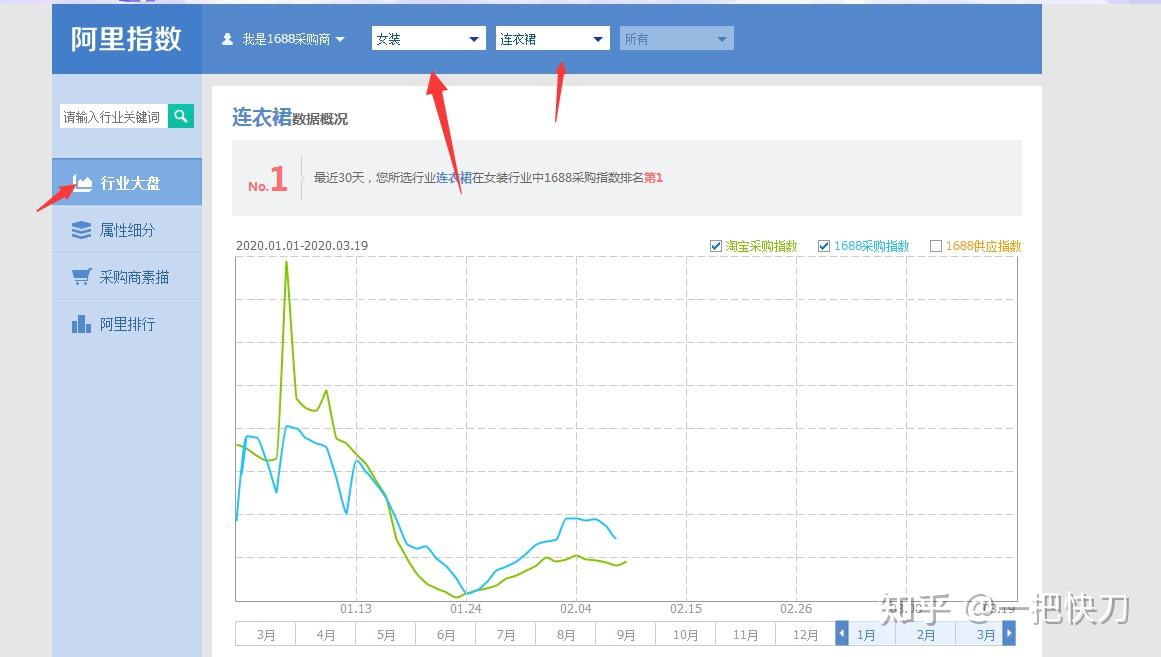Jump to 6月 on the month timeline

[446, 635]
